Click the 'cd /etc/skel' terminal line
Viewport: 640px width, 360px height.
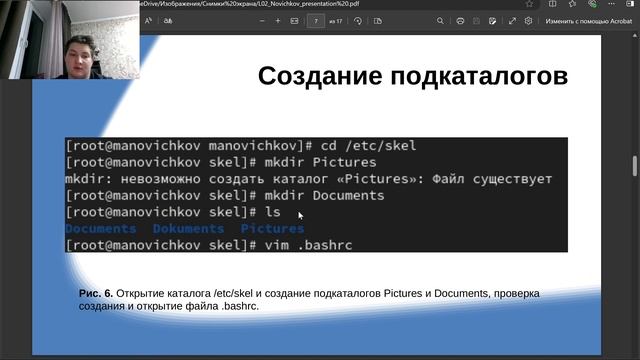[241, 146]
